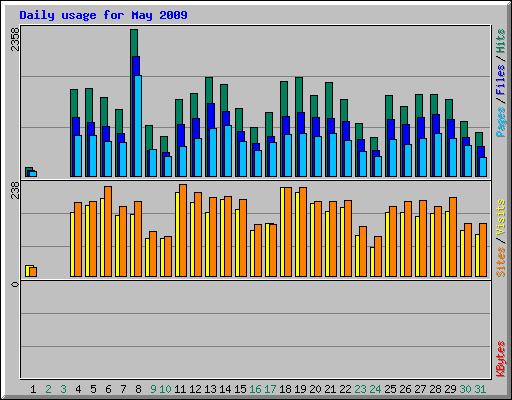This screenshot has width=512, height=400.
Task: Click day 13 on the x-axis
Action: (210, 389)
